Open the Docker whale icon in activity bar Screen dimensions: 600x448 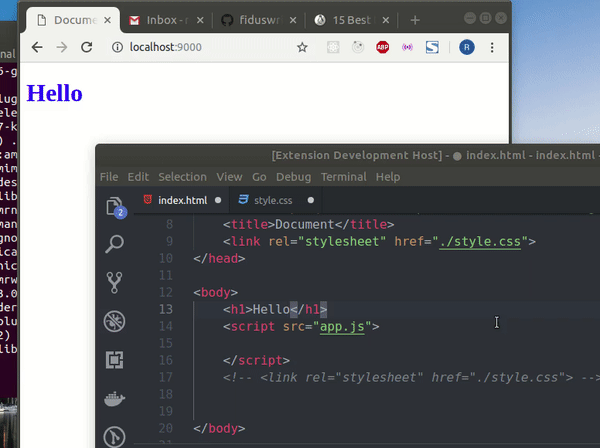[x=114, y=399]
